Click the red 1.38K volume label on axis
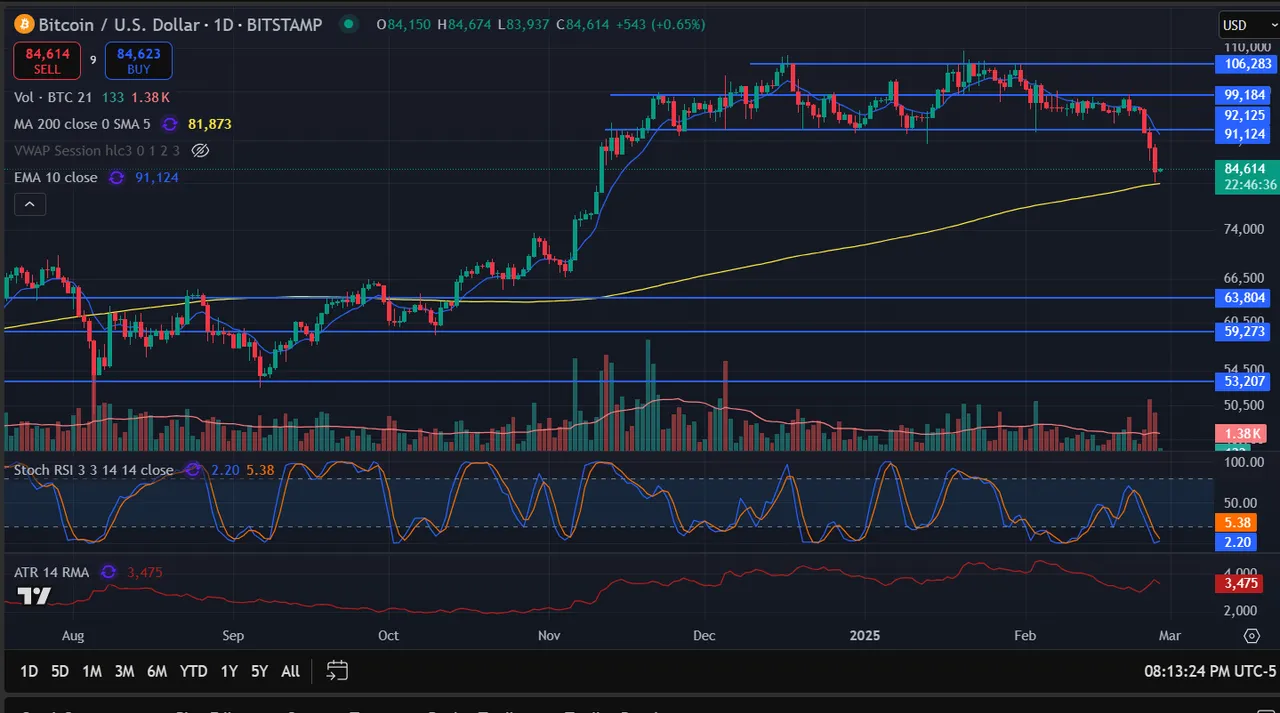The height and width of the screenshot is (713, 1280). (1242, 434)
